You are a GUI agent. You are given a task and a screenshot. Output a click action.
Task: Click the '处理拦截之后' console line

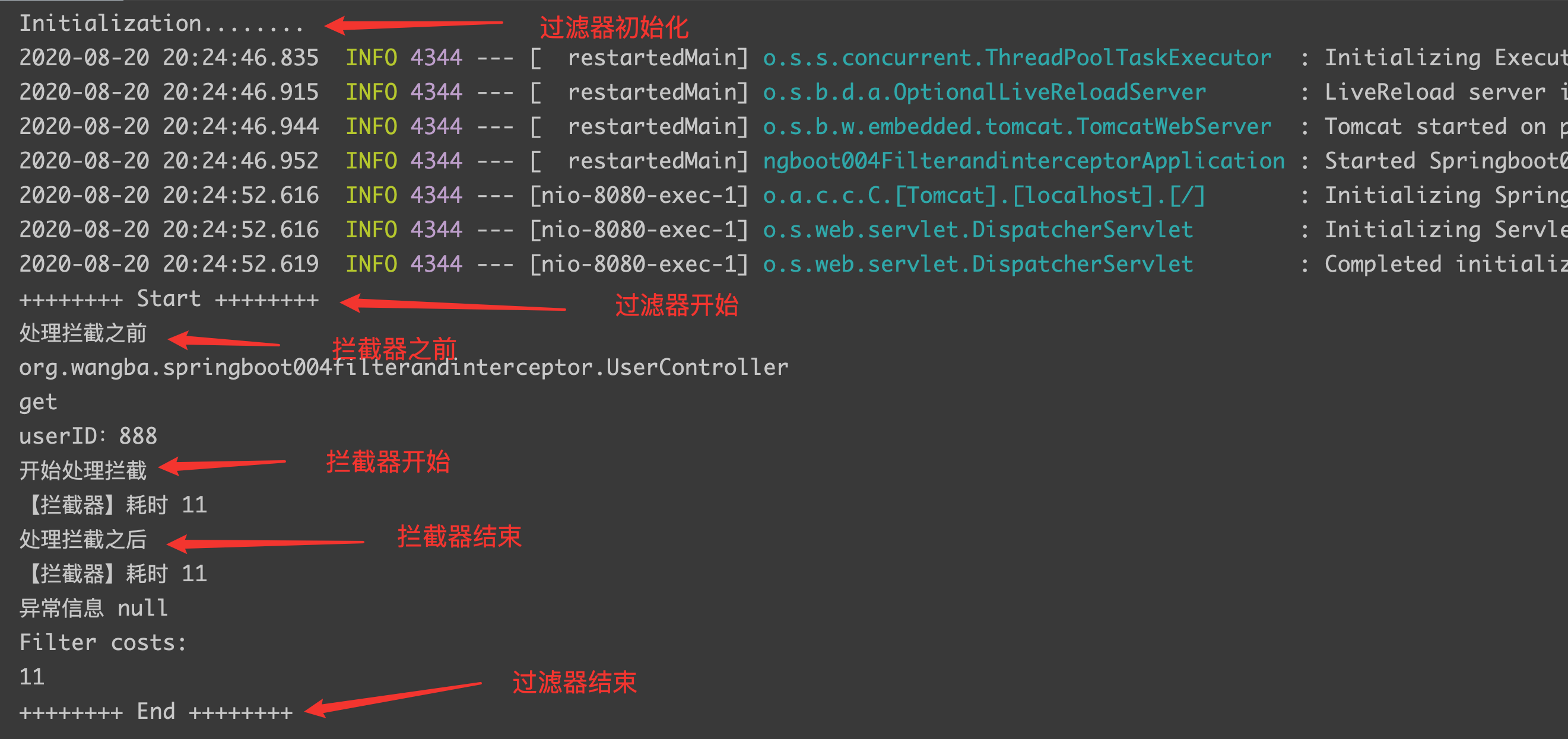pyautogui.click(x=84, y=540)
